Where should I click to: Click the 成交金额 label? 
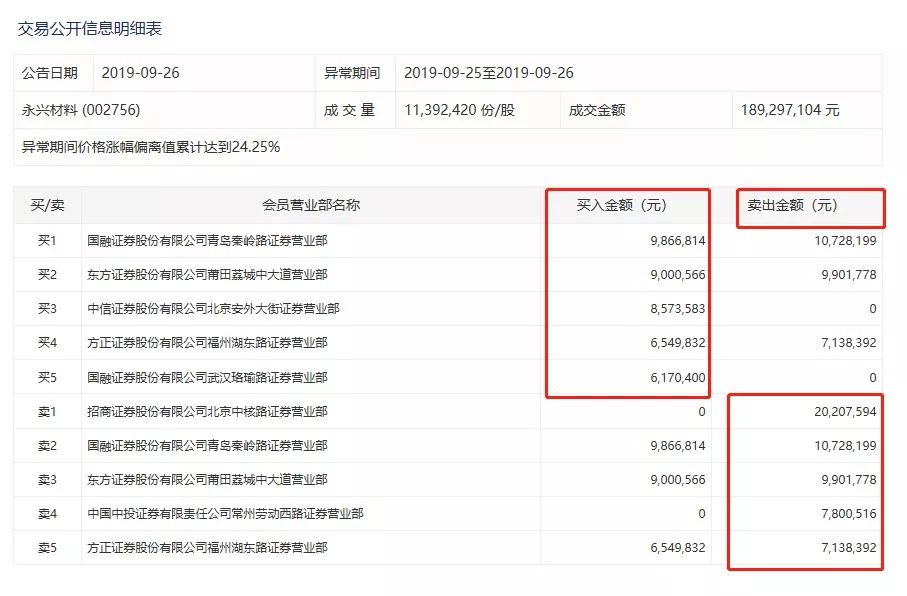pyautogui.click(x=597, y=110)
